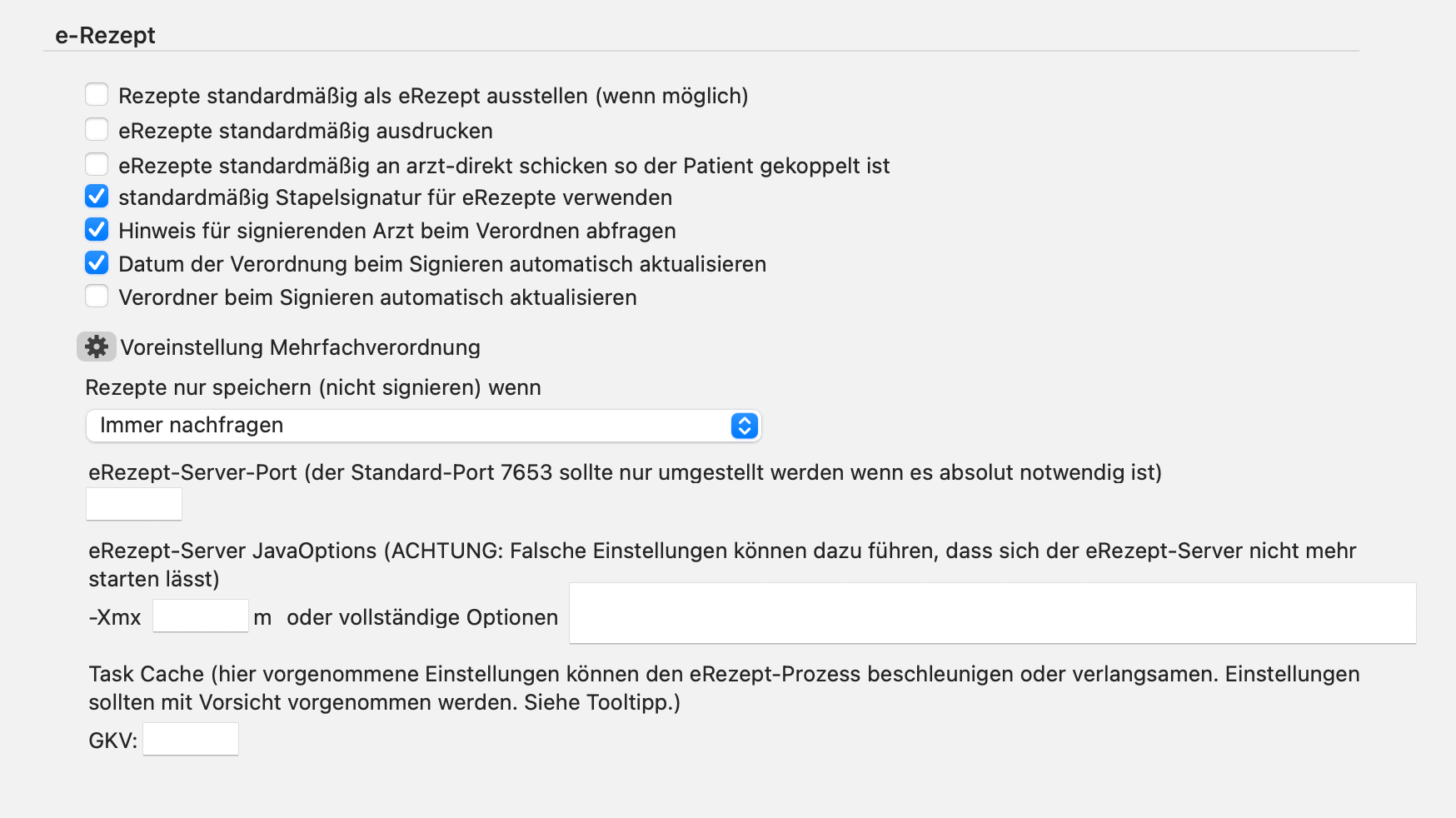Click the Voreinstellung Mehrfachverordnung label

click(300, 347)
